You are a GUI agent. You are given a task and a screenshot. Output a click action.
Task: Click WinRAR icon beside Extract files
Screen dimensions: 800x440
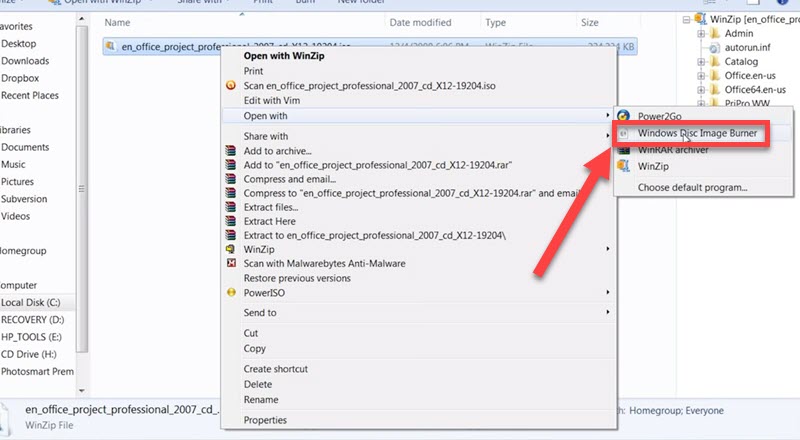click(231, 207)
